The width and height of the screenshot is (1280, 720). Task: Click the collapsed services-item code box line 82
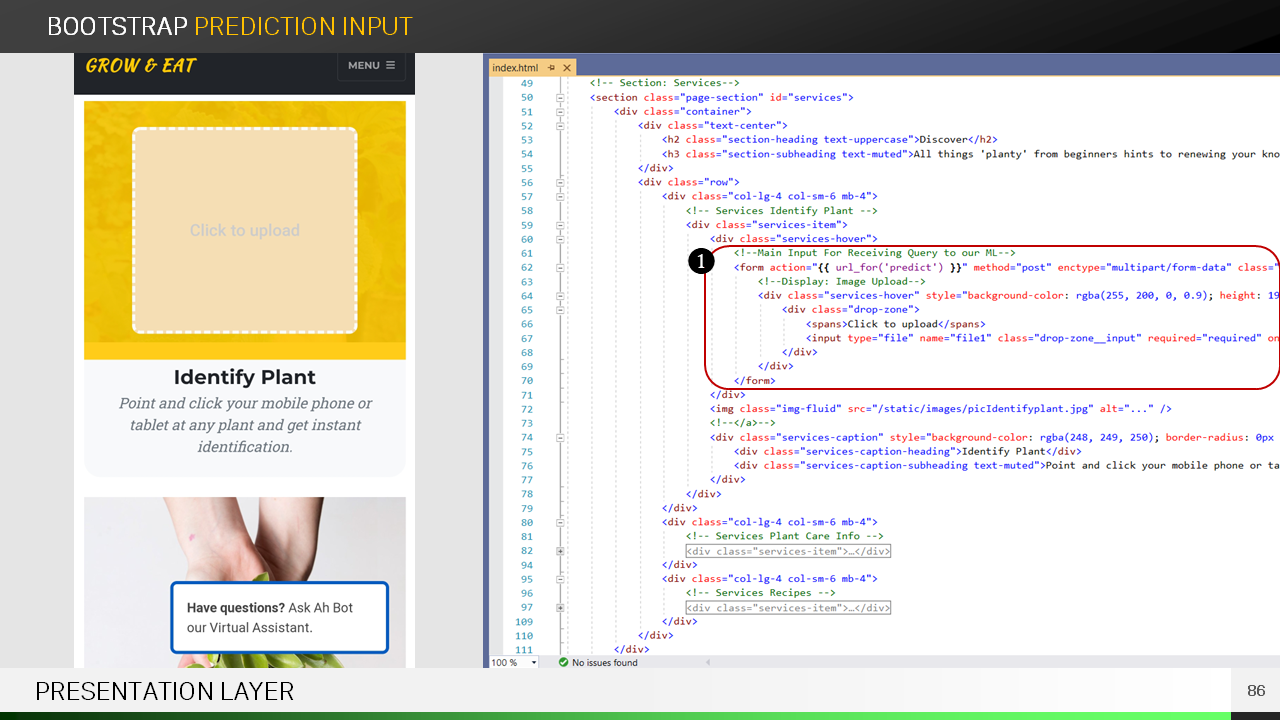click(x=788, y=551)
